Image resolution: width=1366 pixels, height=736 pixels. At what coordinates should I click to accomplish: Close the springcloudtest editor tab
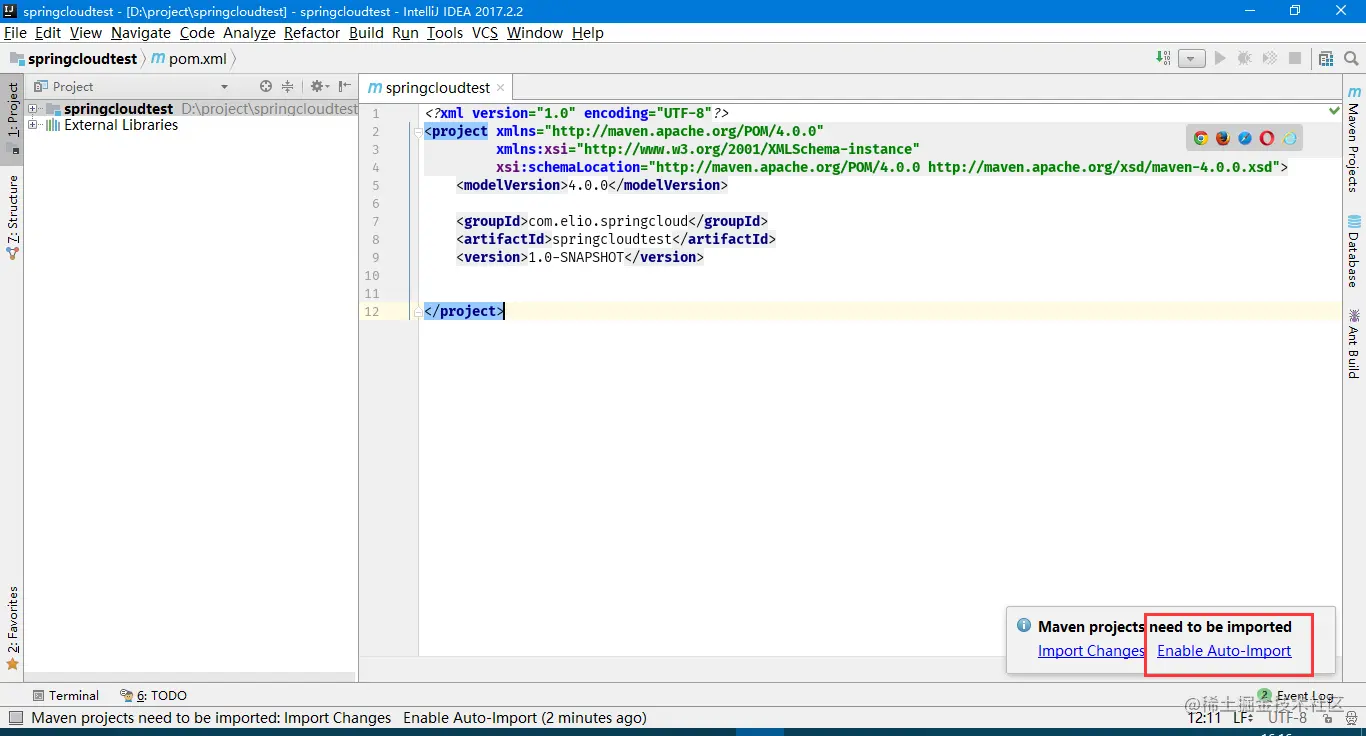pos(501,88)
